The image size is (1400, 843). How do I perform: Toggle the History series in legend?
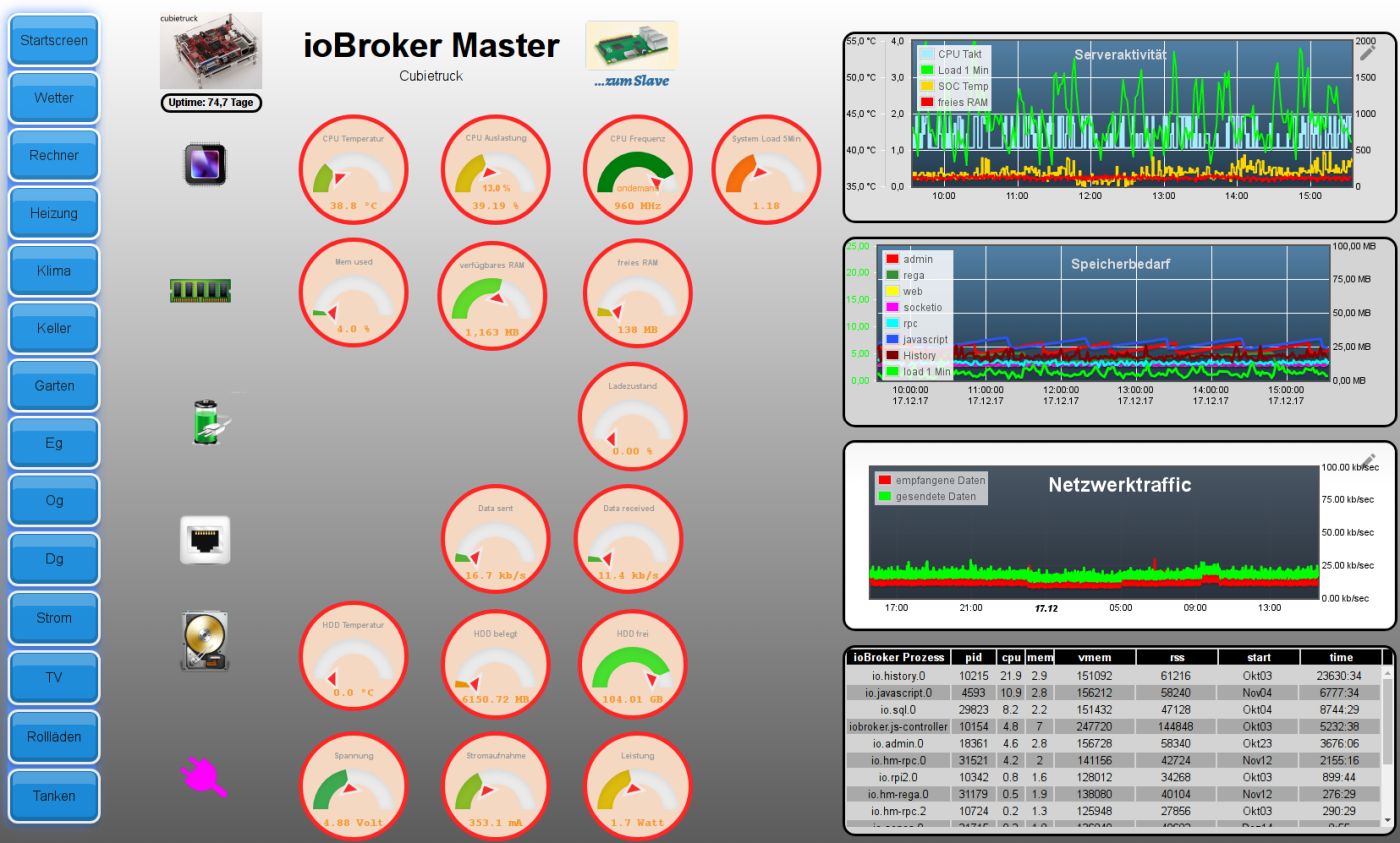911,355
